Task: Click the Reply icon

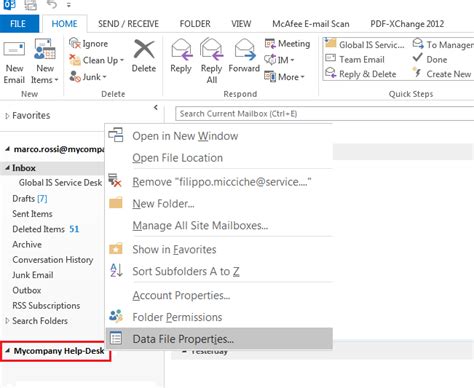Action: click(x=181, y=49)
